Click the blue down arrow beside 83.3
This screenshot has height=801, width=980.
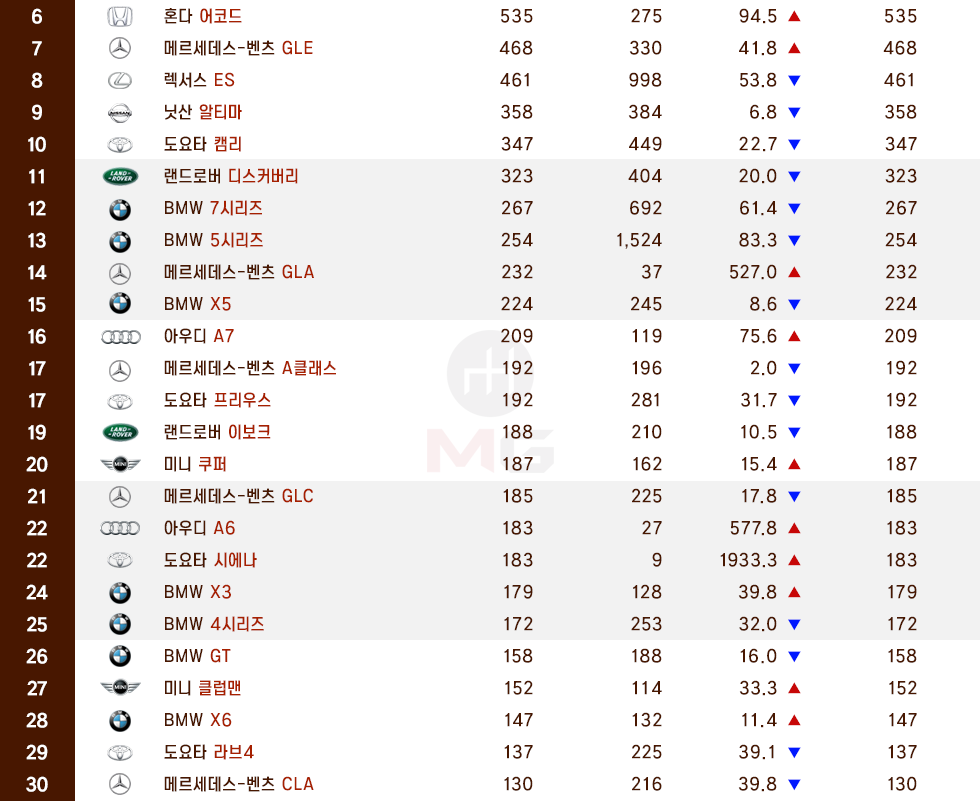point(794,240)
